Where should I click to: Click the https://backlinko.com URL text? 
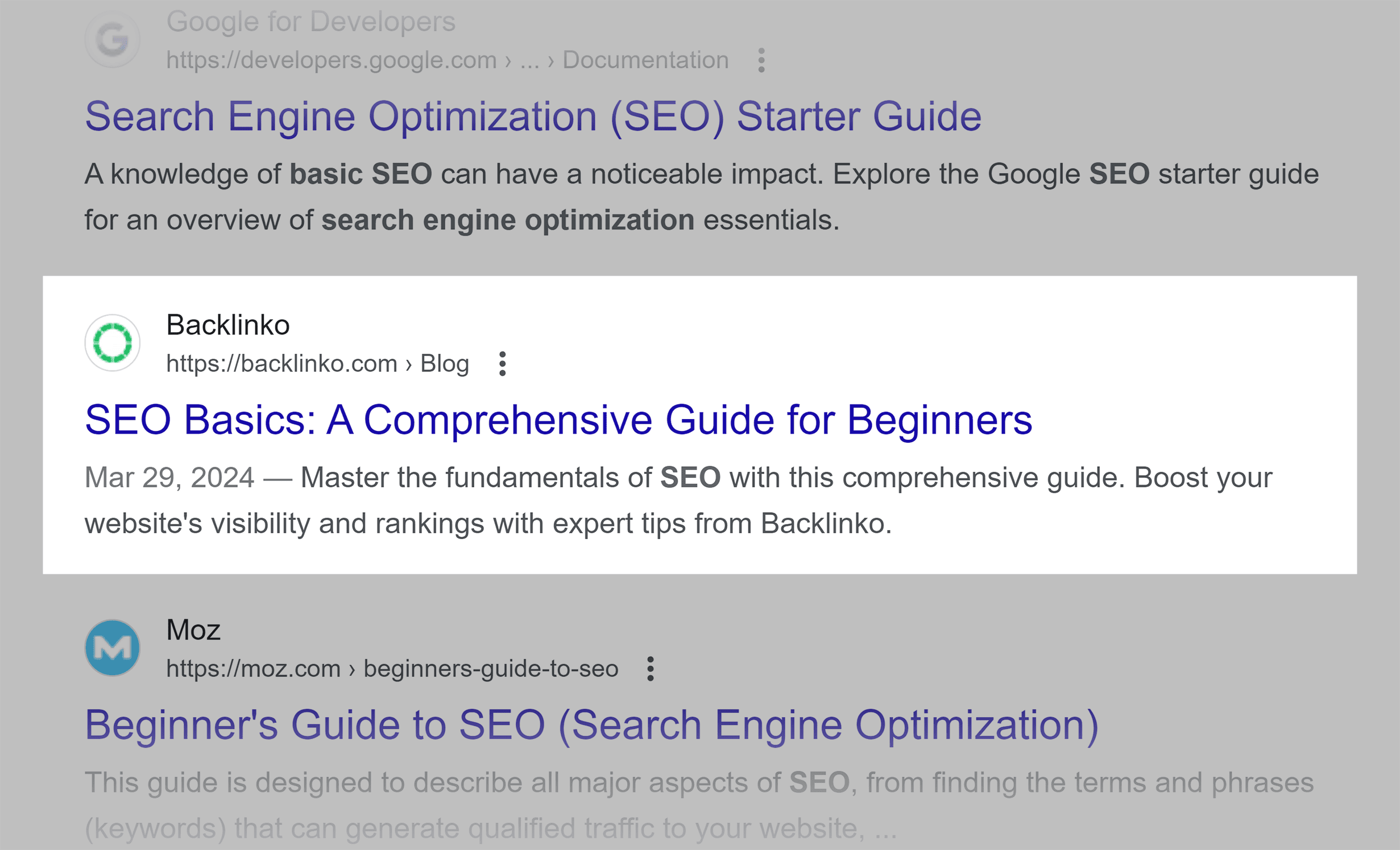coord(281,363)
